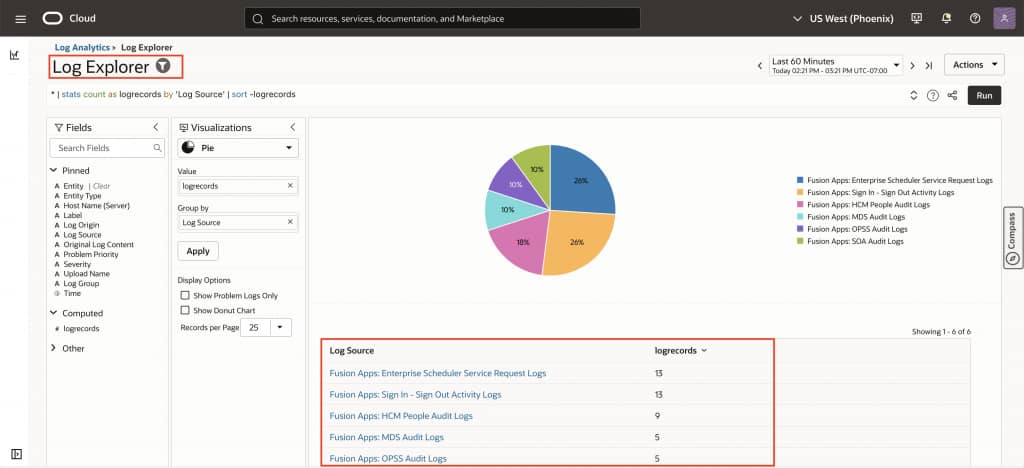Collapse the Fields panel
1024x468 pixels.
155,127
